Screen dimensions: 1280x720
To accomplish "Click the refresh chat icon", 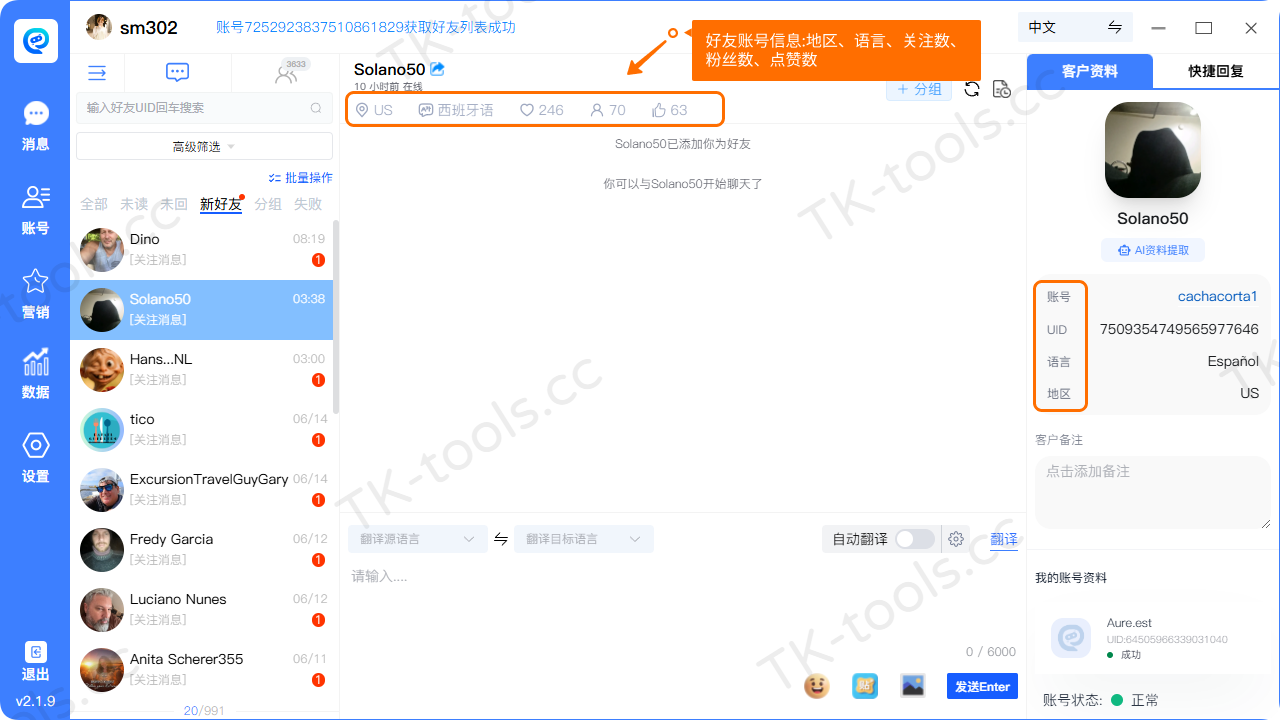I will coord(972,89).
